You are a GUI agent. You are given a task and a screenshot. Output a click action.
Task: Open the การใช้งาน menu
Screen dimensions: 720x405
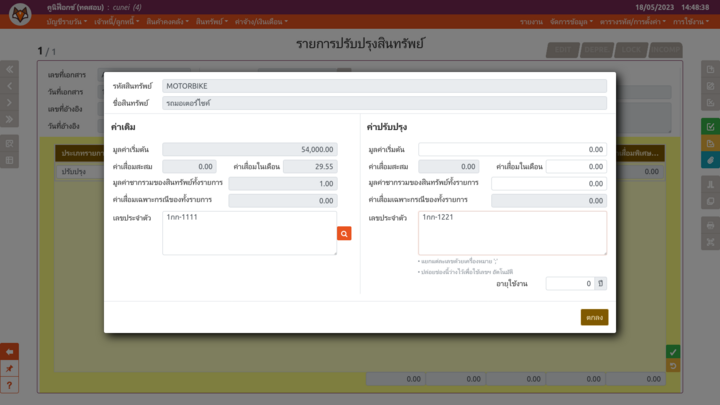click(691, 22)
